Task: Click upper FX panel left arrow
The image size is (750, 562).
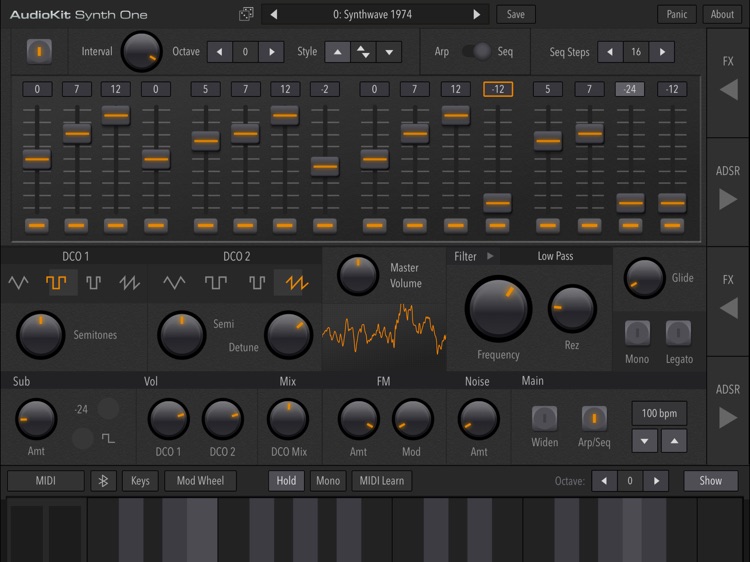Action: [729, 89]
